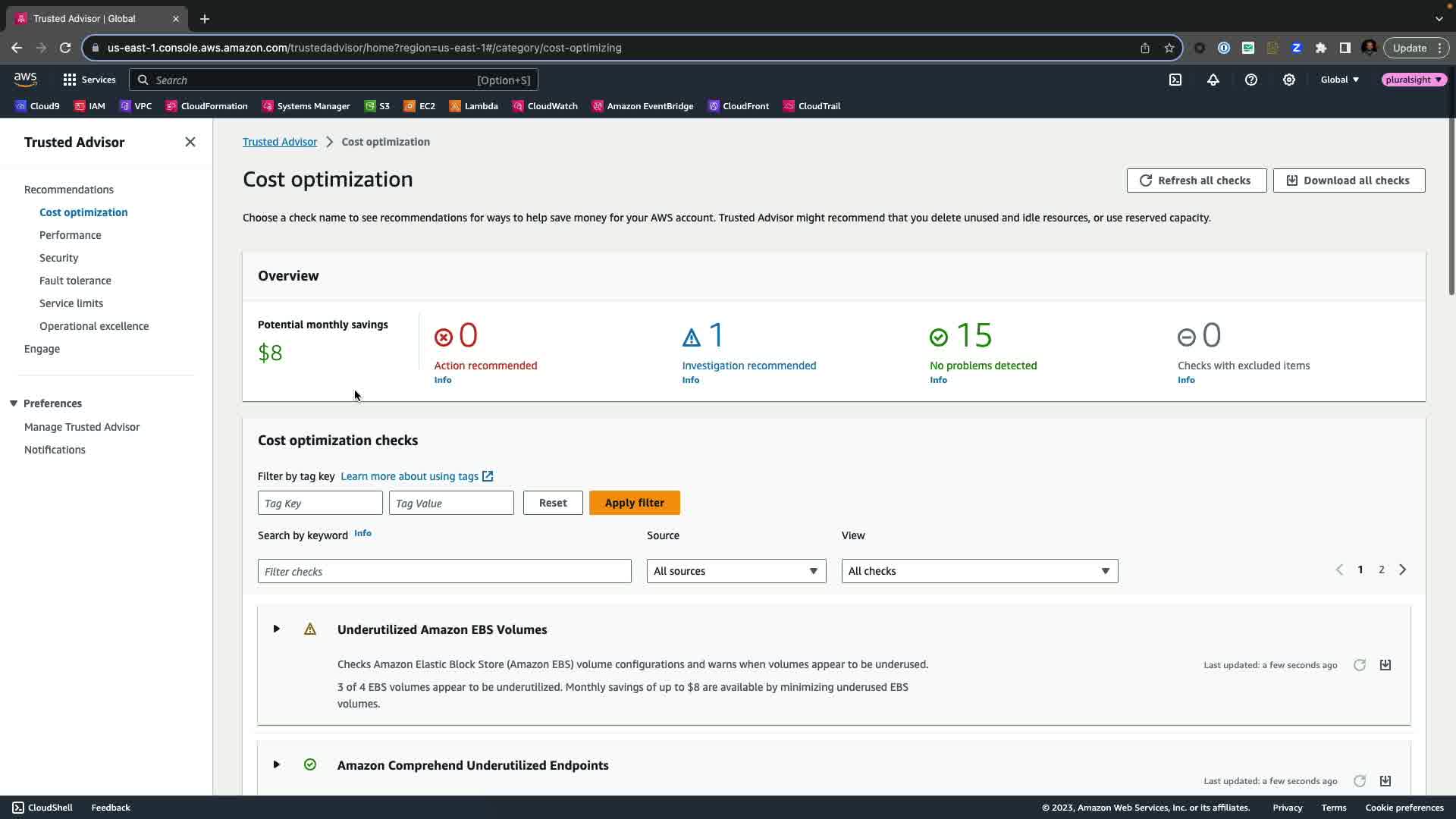Close the Trusted Advisor side panel
This screenshot has height=819, width=1456.
[x=190, y=142]
